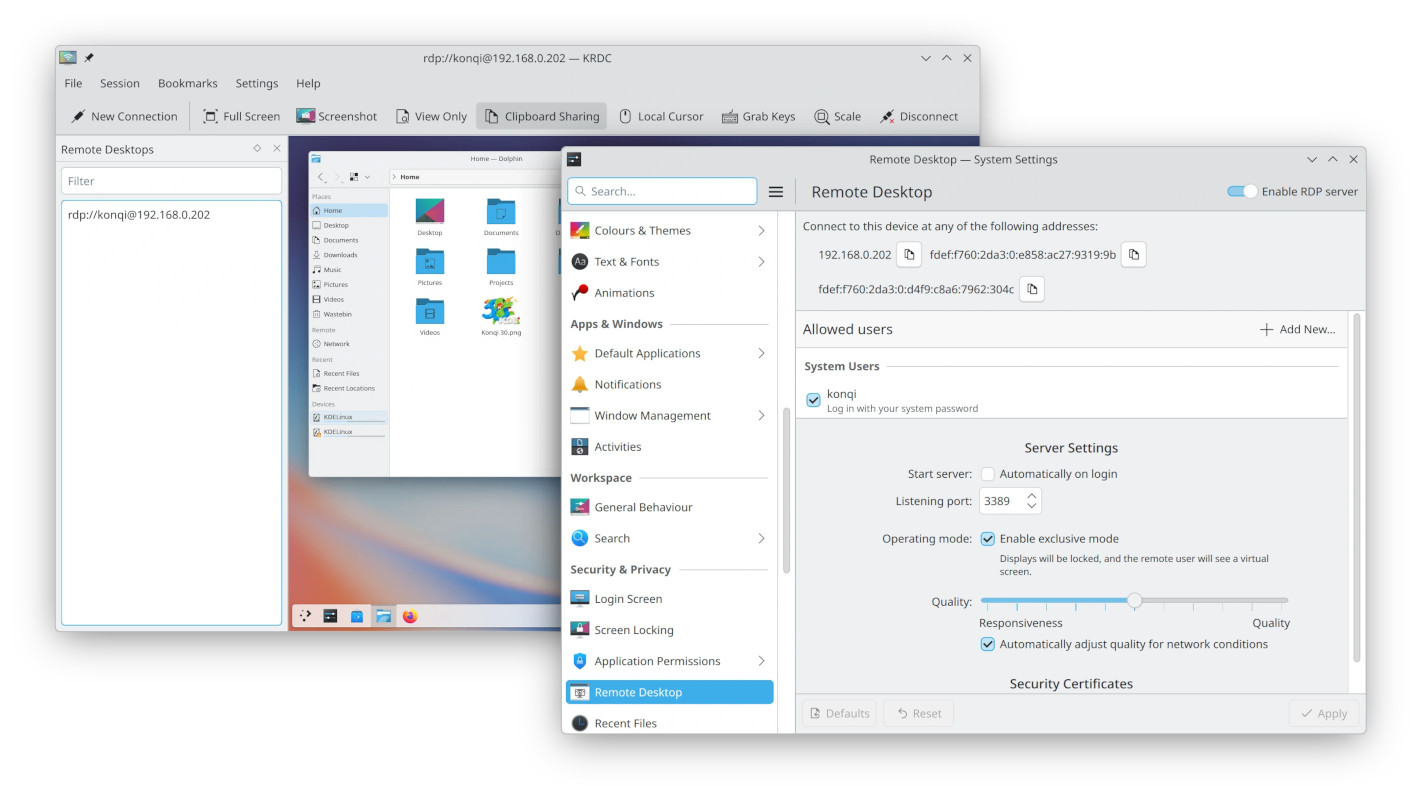This screenshot has width=1422, height=800.
Task: Open the application launcher on remote taskbar
Action: pos(306,616)
